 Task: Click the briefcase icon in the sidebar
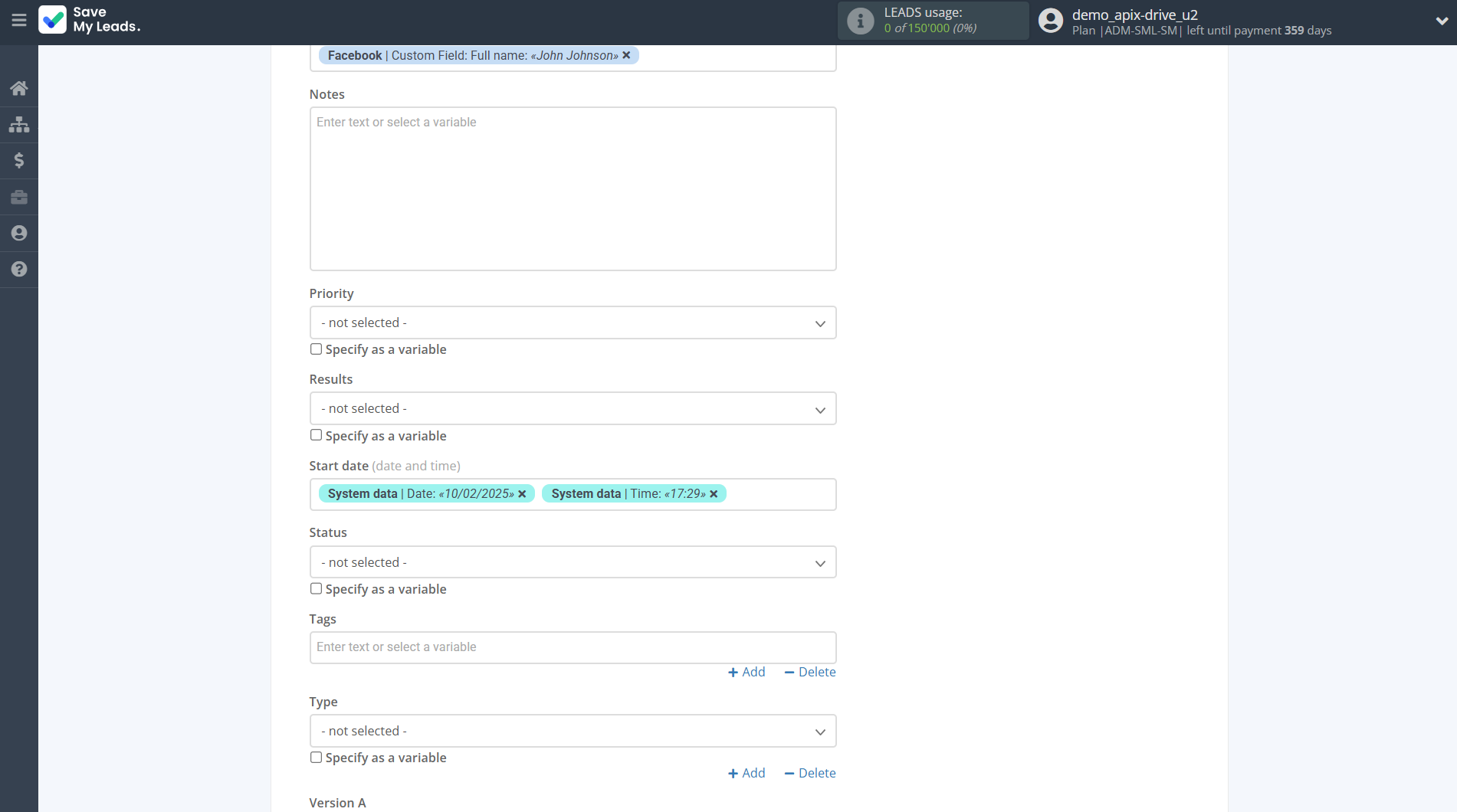tap(19, 197)
